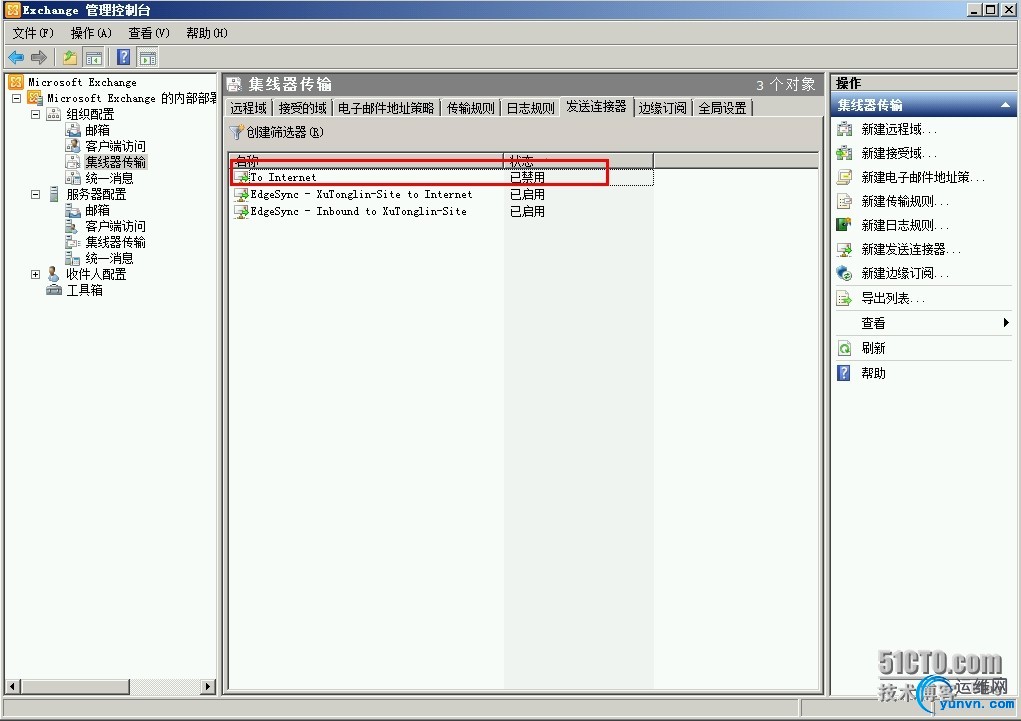Click the 客户端访问 icon under 组织配置

[x=73, y=146]
